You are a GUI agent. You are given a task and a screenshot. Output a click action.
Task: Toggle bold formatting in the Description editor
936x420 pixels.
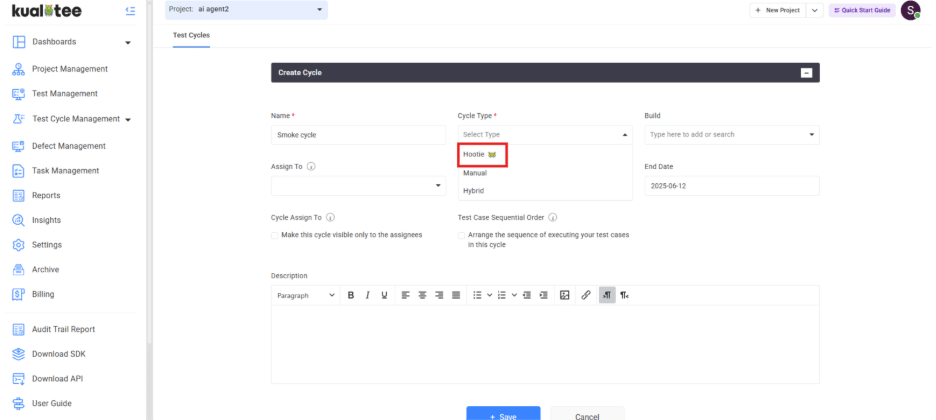tap(351, 295)
